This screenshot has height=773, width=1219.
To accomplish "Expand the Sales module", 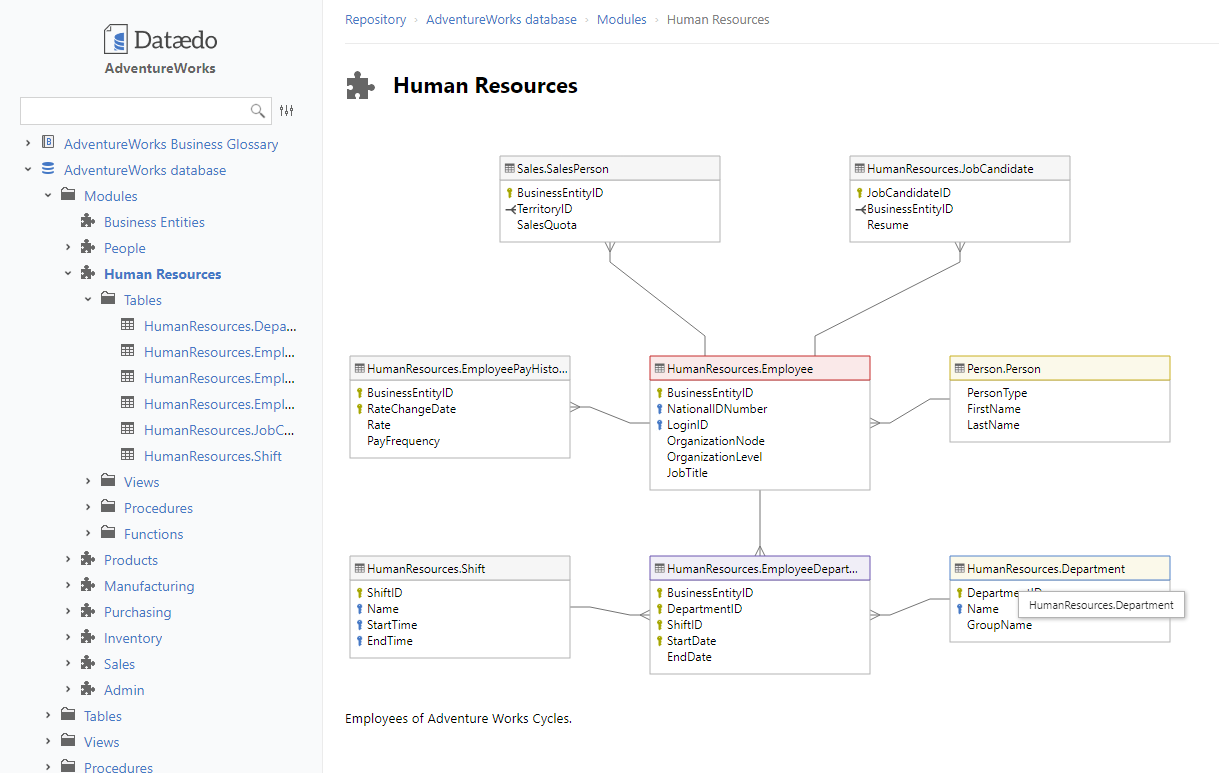I will point(68,663).
